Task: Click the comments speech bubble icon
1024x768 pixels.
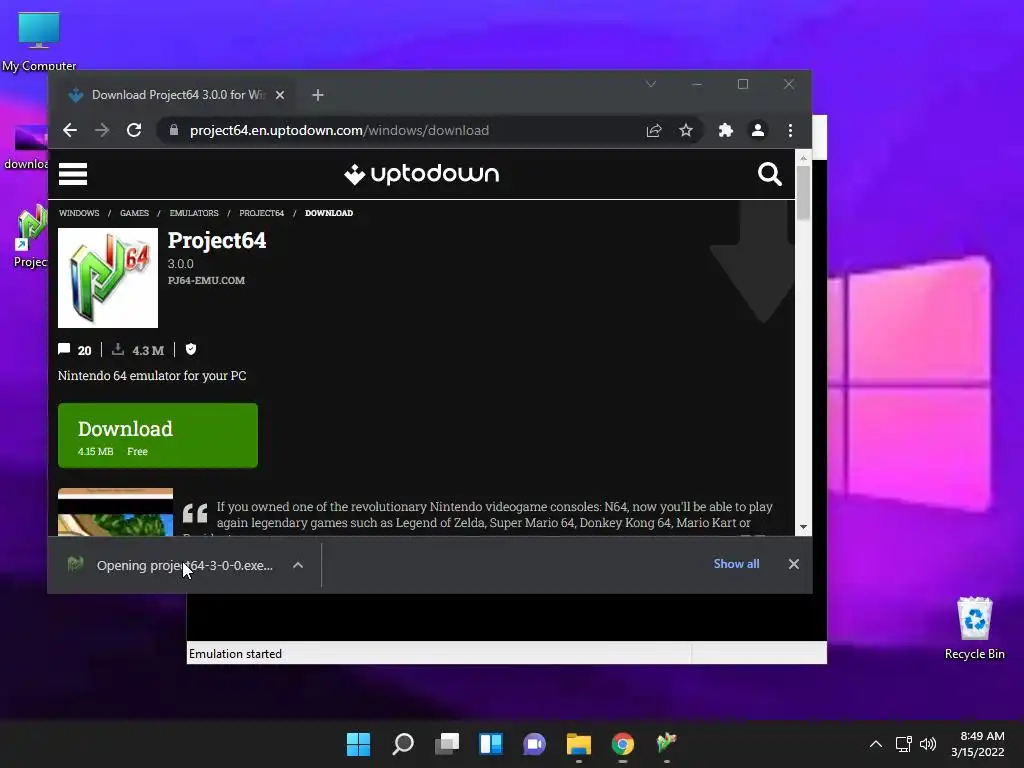Action: [x=64, y=349]
